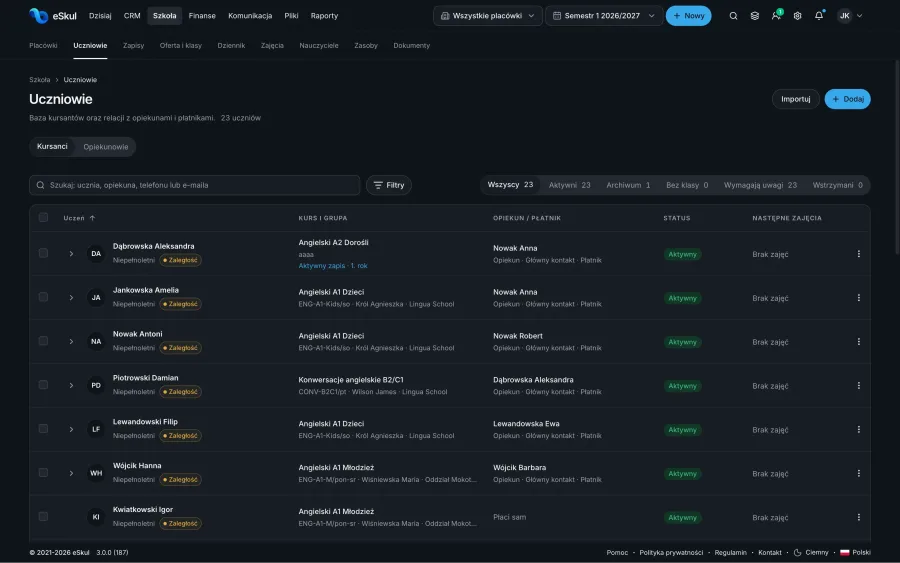Click the NA avatar of Nowak Antoni
The height and width of the screenshot is (563, 900).
(96, 341)
